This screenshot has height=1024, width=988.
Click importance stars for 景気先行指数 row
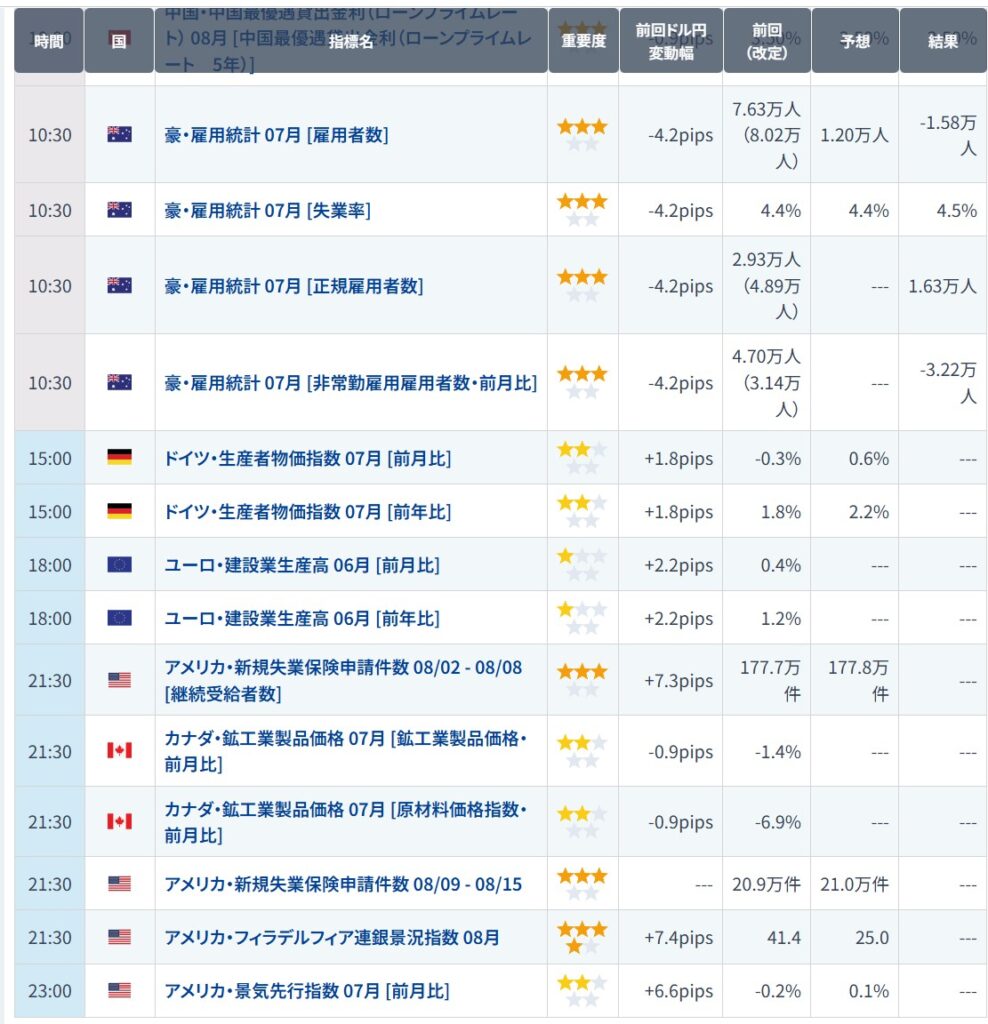click(582, 991)
